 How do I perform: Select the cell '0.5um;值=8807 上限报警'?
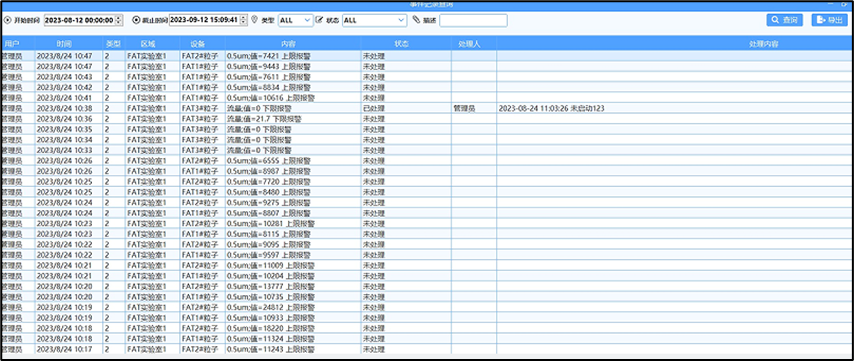(293, 213)
